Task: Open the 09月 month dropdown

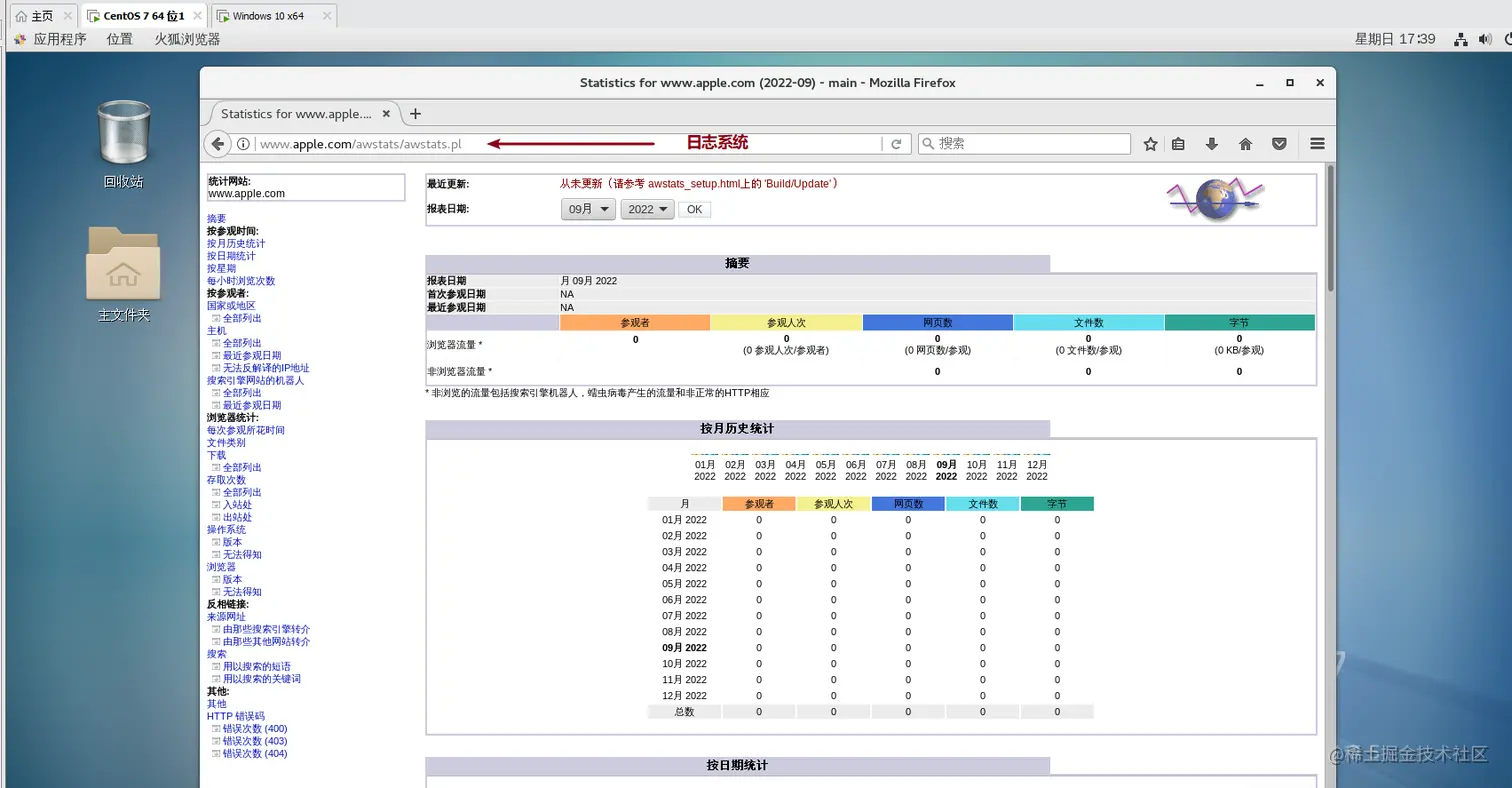Action: pyautogui.click(x=588, y=210)
